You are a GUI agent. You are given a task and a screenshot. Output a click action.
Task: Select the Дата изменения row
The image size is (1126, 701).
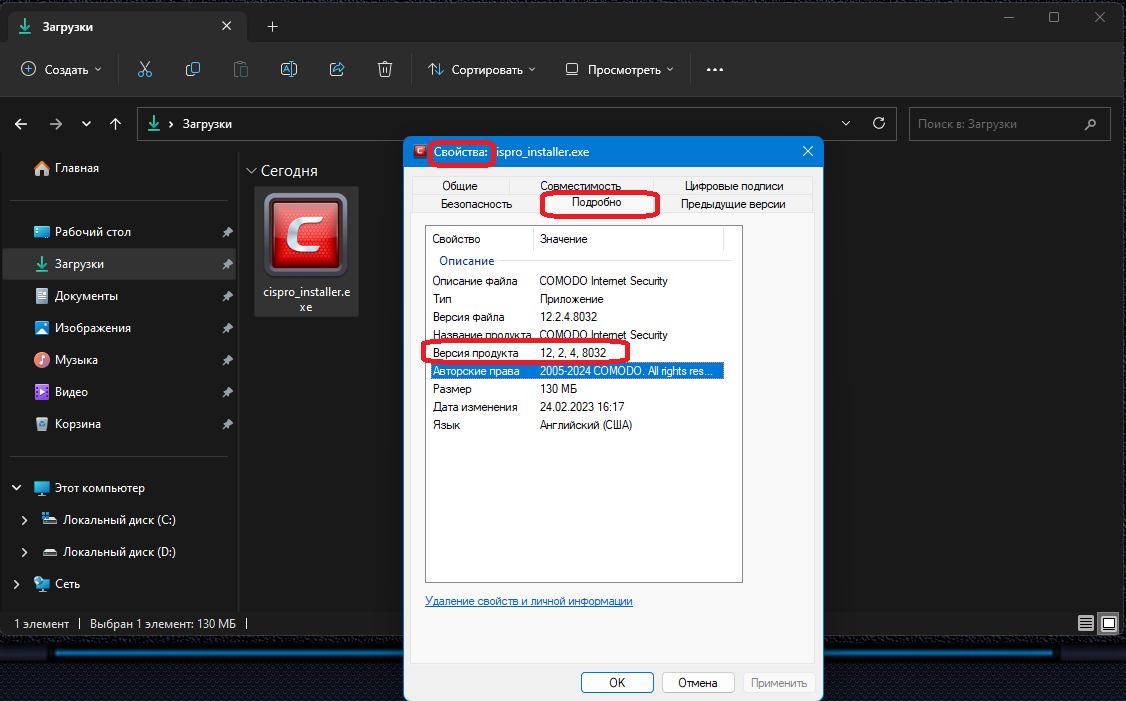(577, 407)
